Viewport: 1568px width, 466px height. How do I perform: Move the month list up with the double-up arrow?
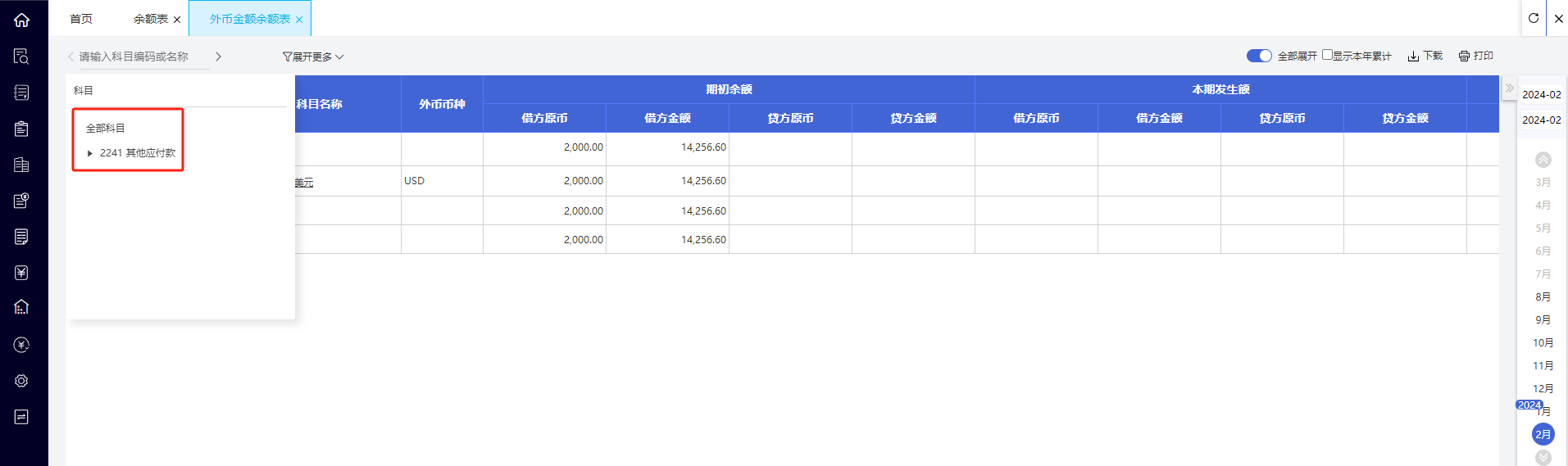(1543, 160)
